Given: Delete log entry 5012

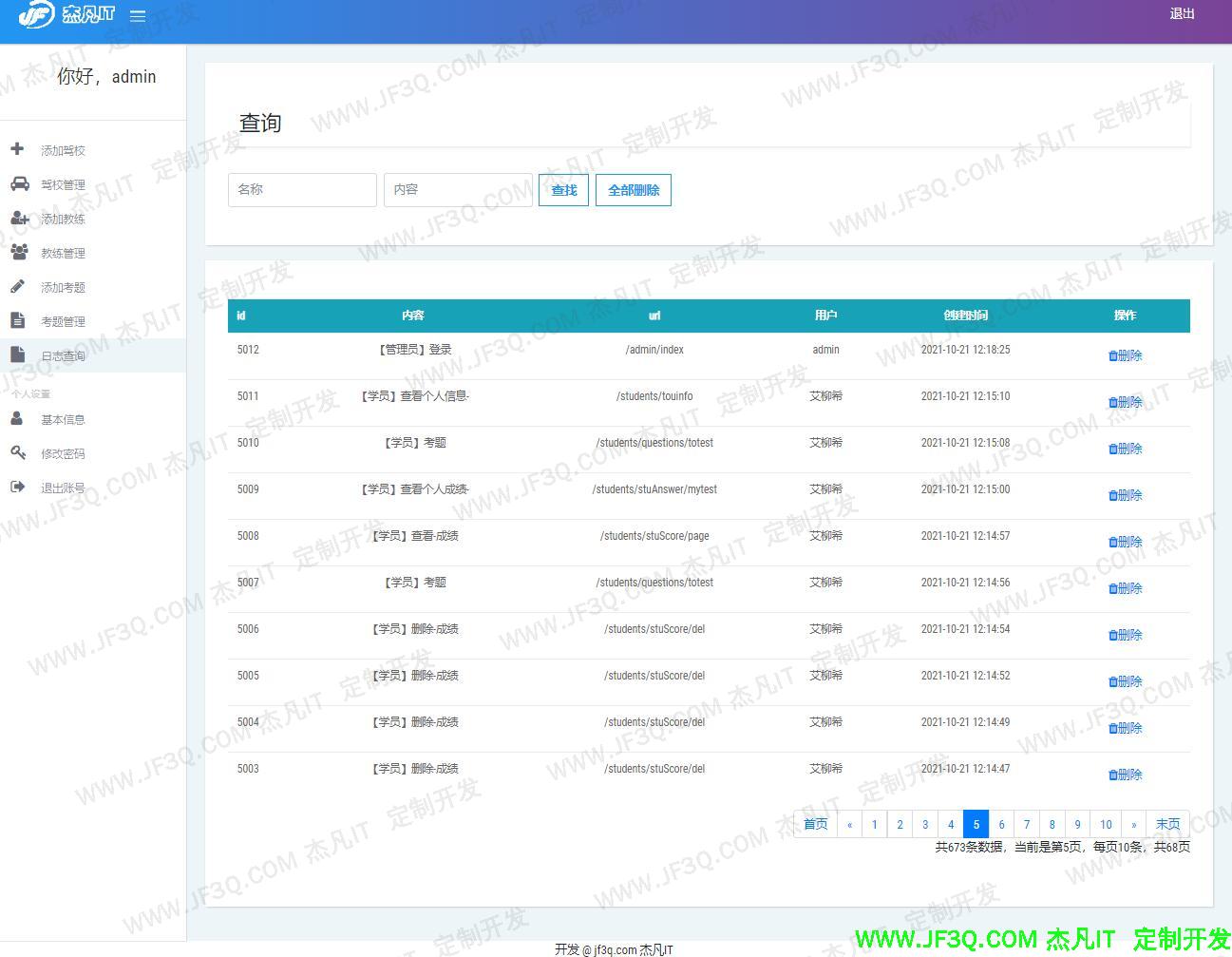Looking at the screenshot, I should pos(1126,355).
